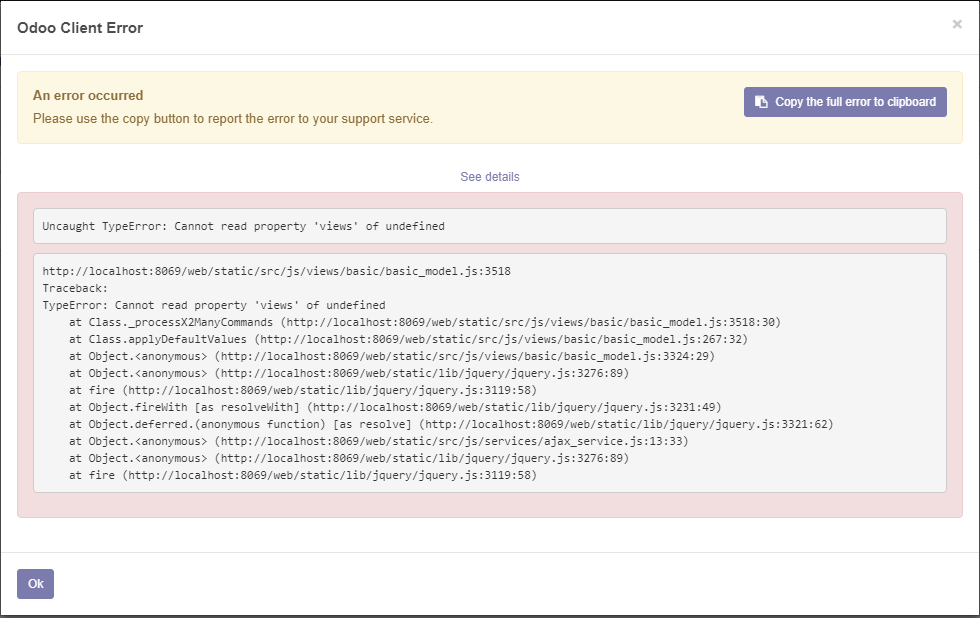This screenshot has height=618, width=980.
Task: Click the Class.applyDefaultValues trace line
Action: [408, 339]
